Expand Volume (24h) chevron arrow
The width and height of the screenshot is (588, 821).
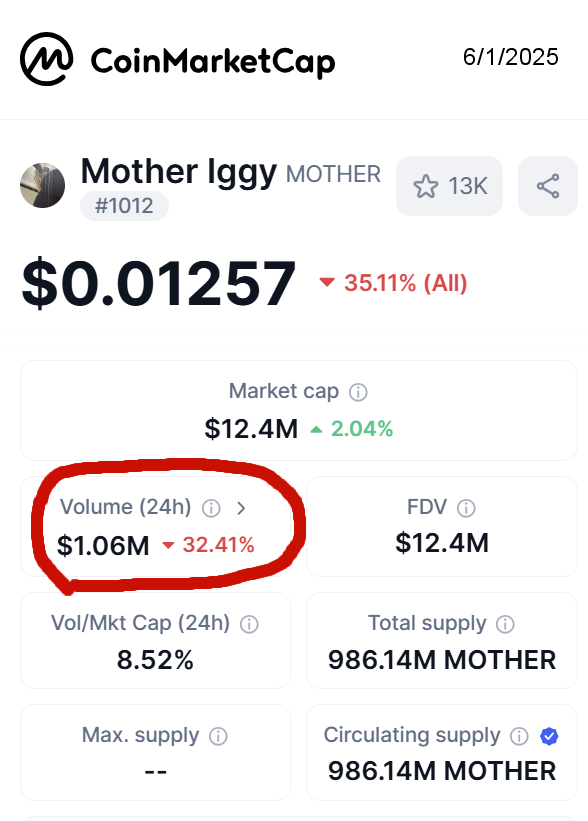(241, 508)
